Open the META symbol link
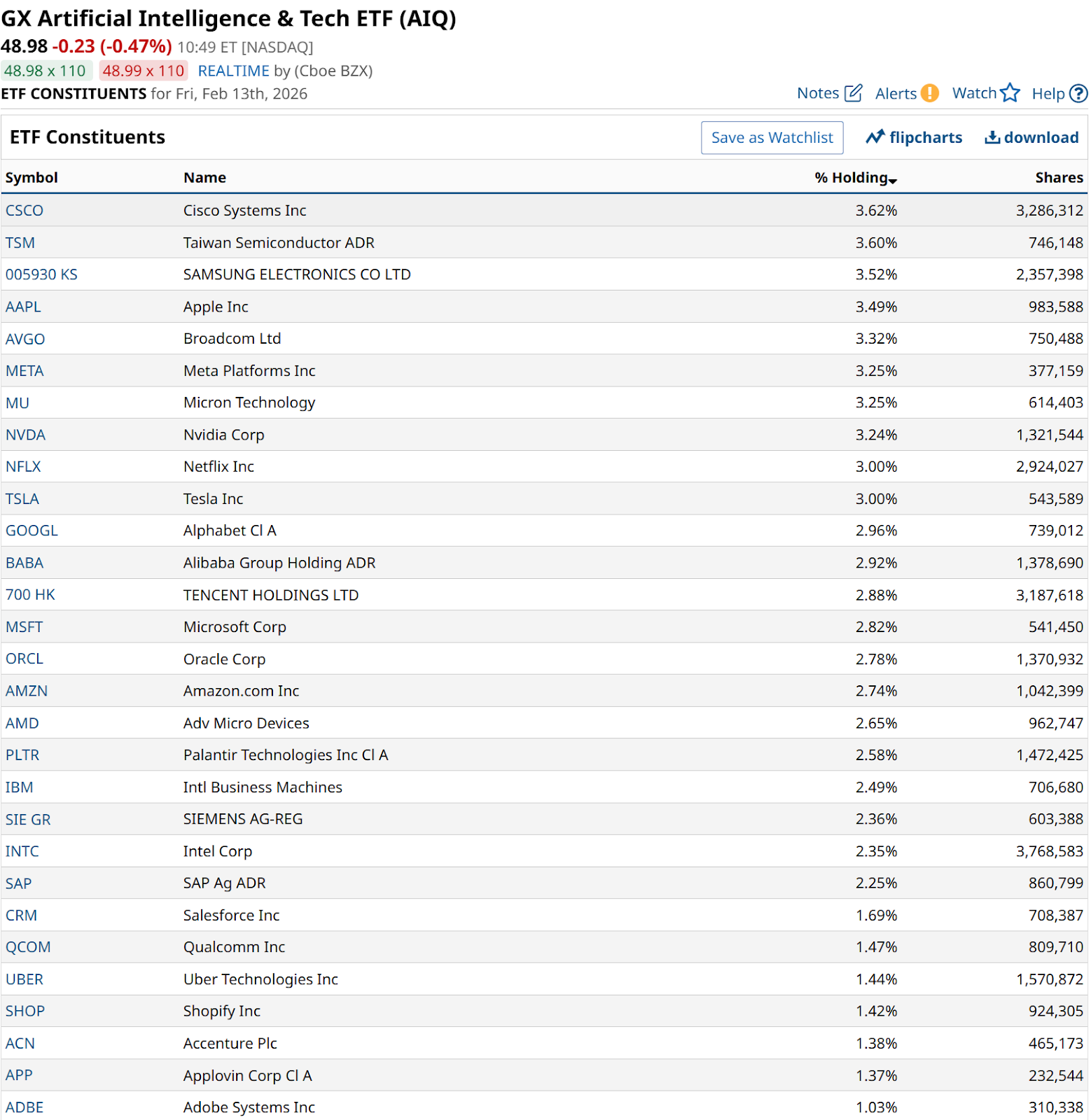This screenshot has height=1120, width=1091. point(25,371)
